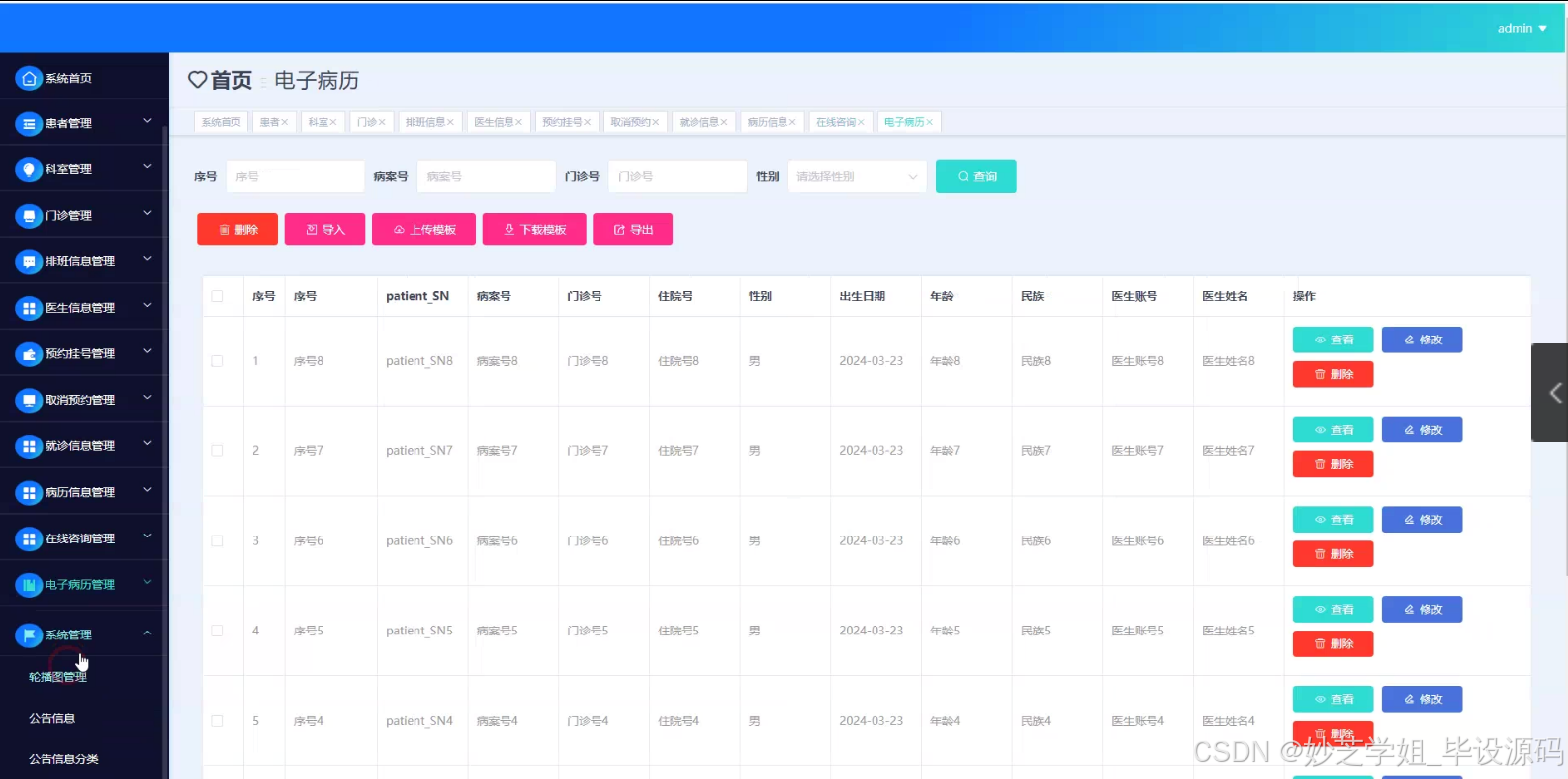Screen dimensions: 1568x779
Task: Expand the 医生信息管理 menu chevron
Action: click(x=147, y=305)
